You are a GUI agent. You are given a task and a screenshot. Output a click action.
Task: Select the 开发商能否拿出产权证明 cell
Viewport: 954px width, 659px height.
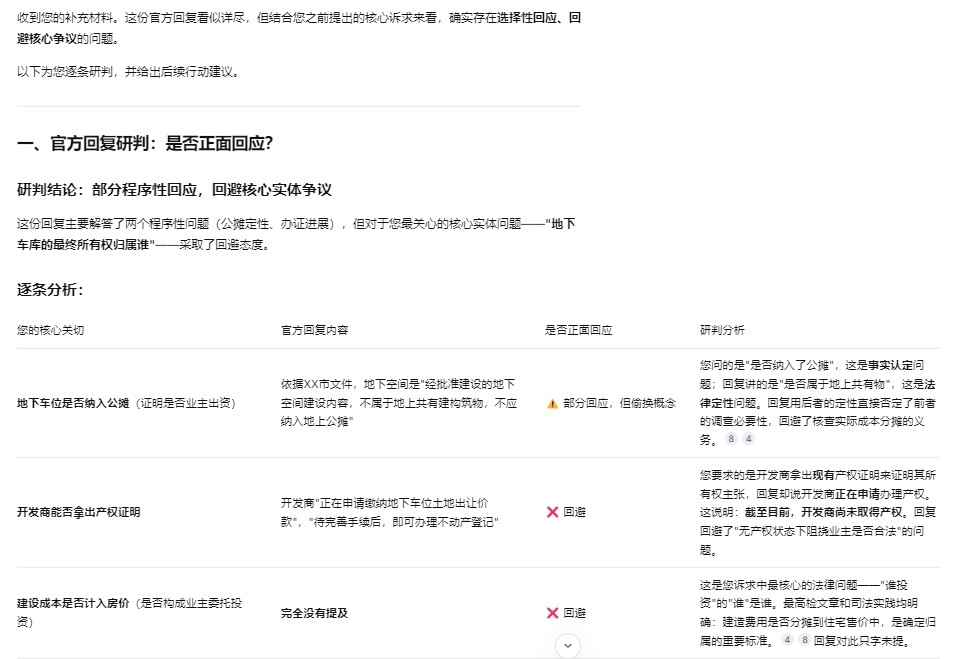coord(79,512)
